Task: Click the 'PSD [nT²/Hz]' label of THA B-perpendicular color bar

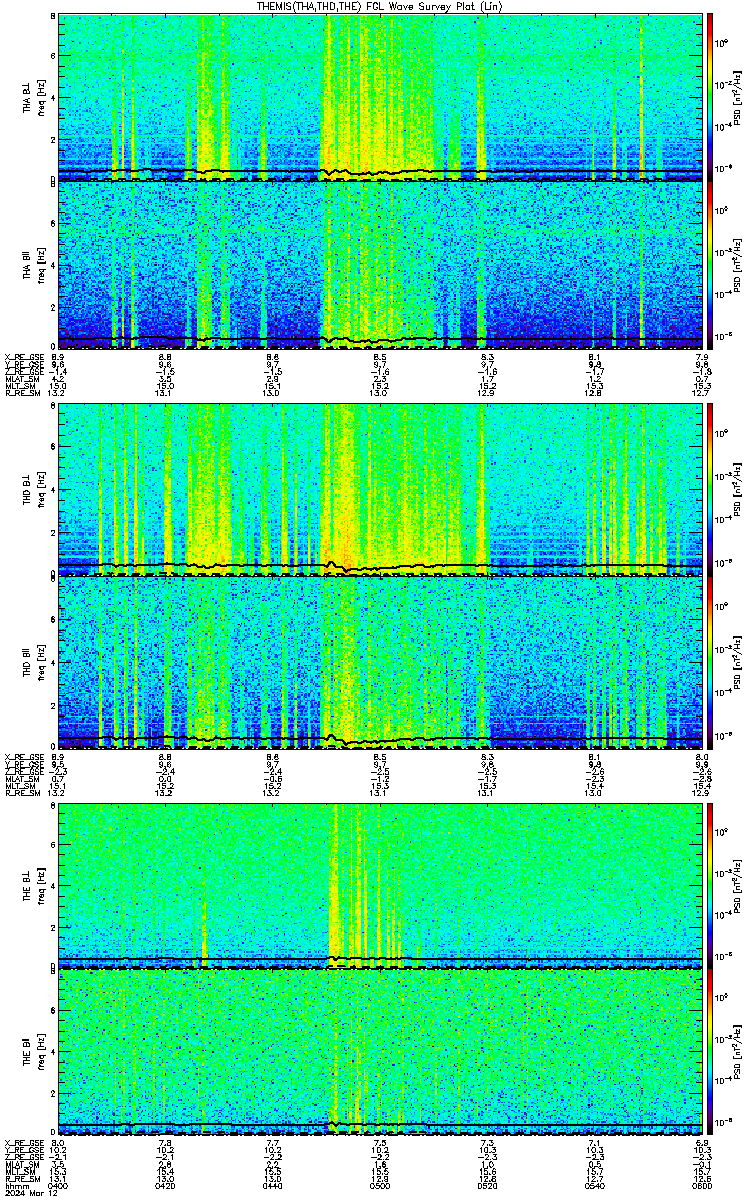Action: (735, 97)
